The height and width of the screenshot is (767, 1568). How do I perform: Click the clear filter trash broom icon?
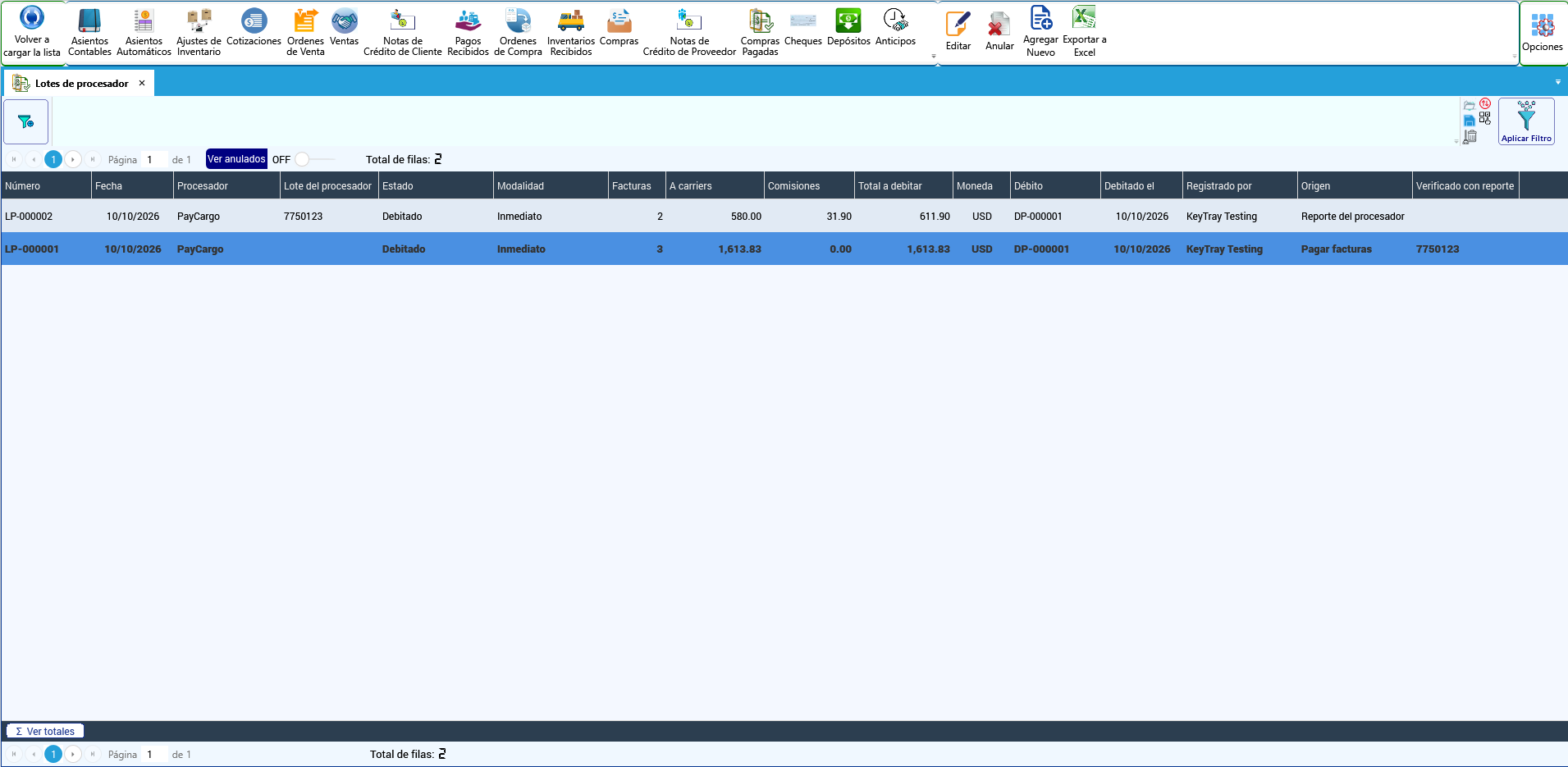[1470, 136]
